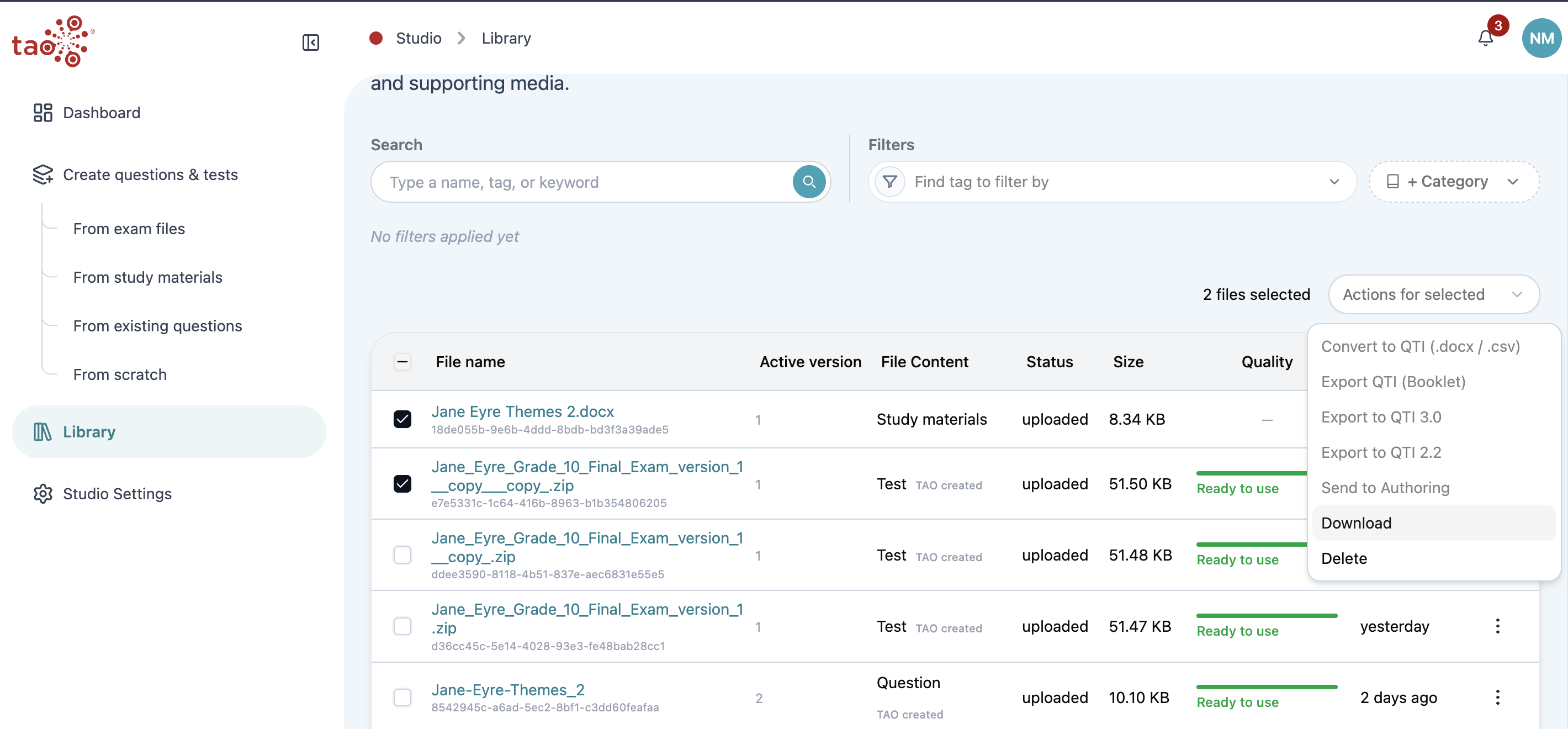This screenshot has width=1568, height=729.
Task: Choose Delete from the actions menu
Action: click(1433, 558)
